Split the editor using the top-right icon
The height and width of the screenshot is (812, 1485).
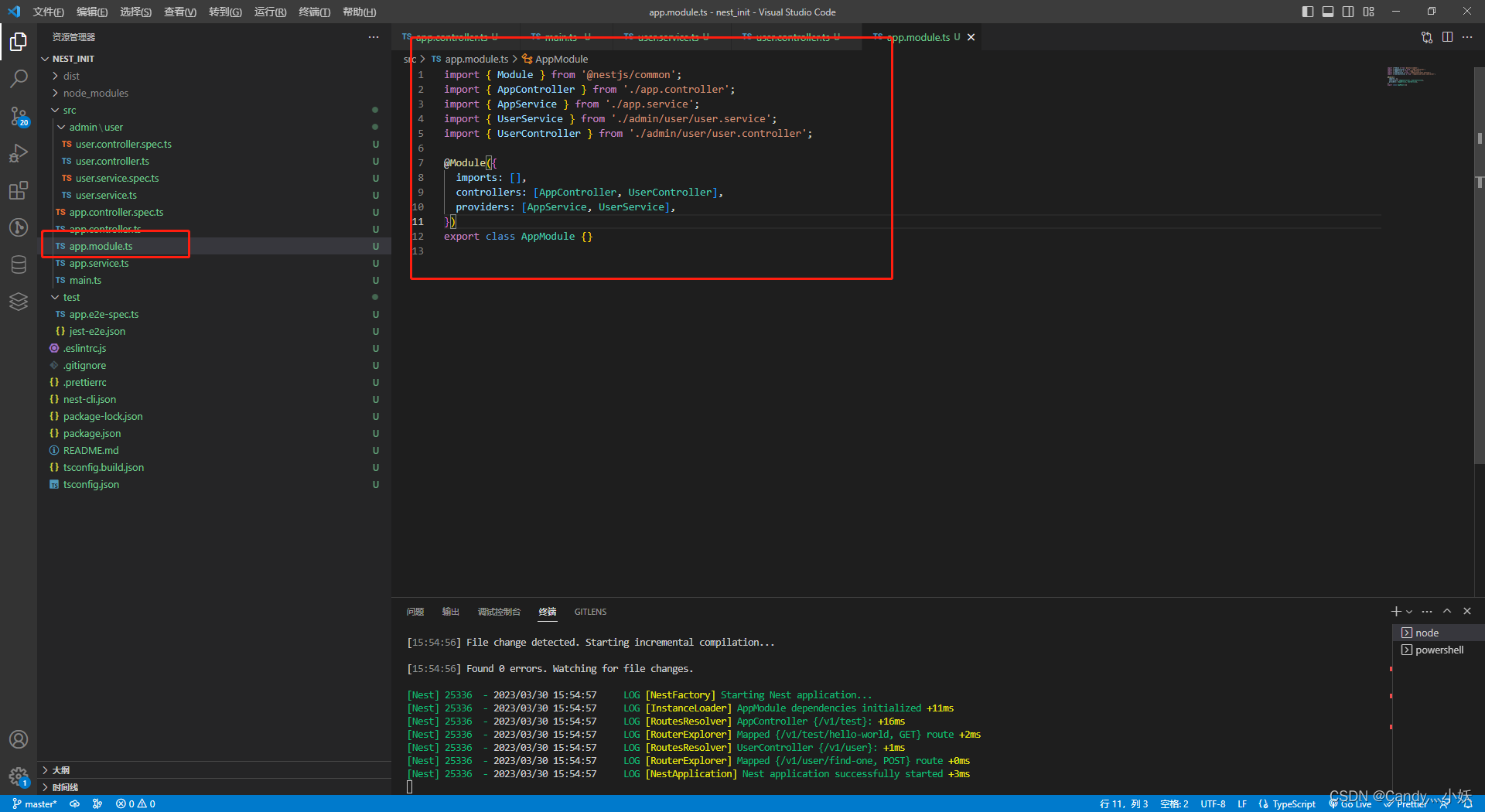(x=1447, y=36)
